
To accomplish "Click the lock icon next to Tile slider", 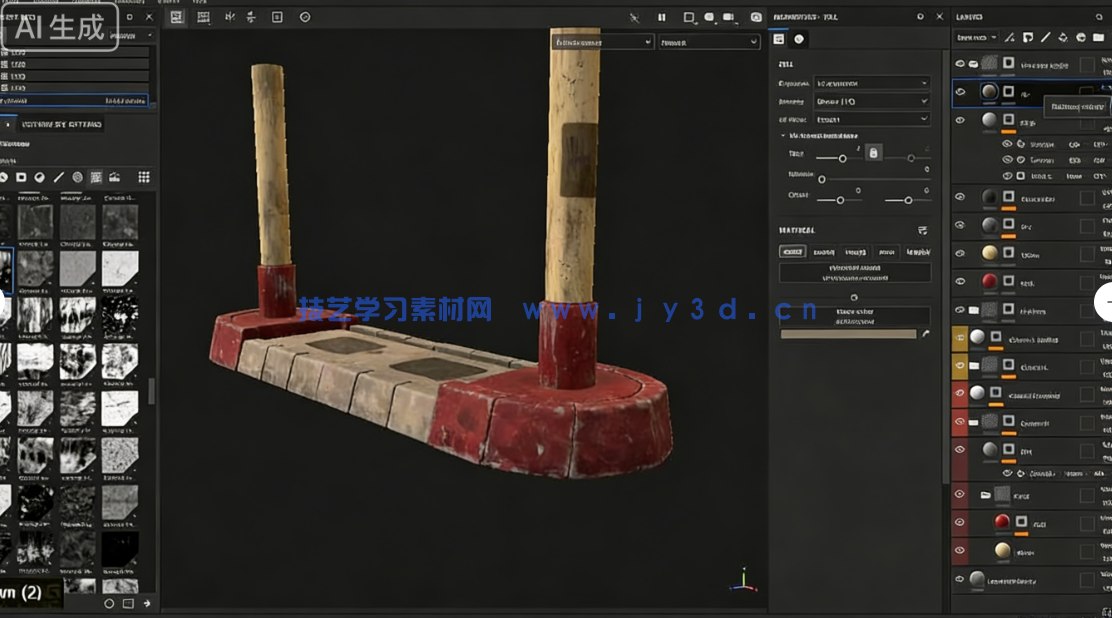I will pyautogui.click(x=873, y=152).
